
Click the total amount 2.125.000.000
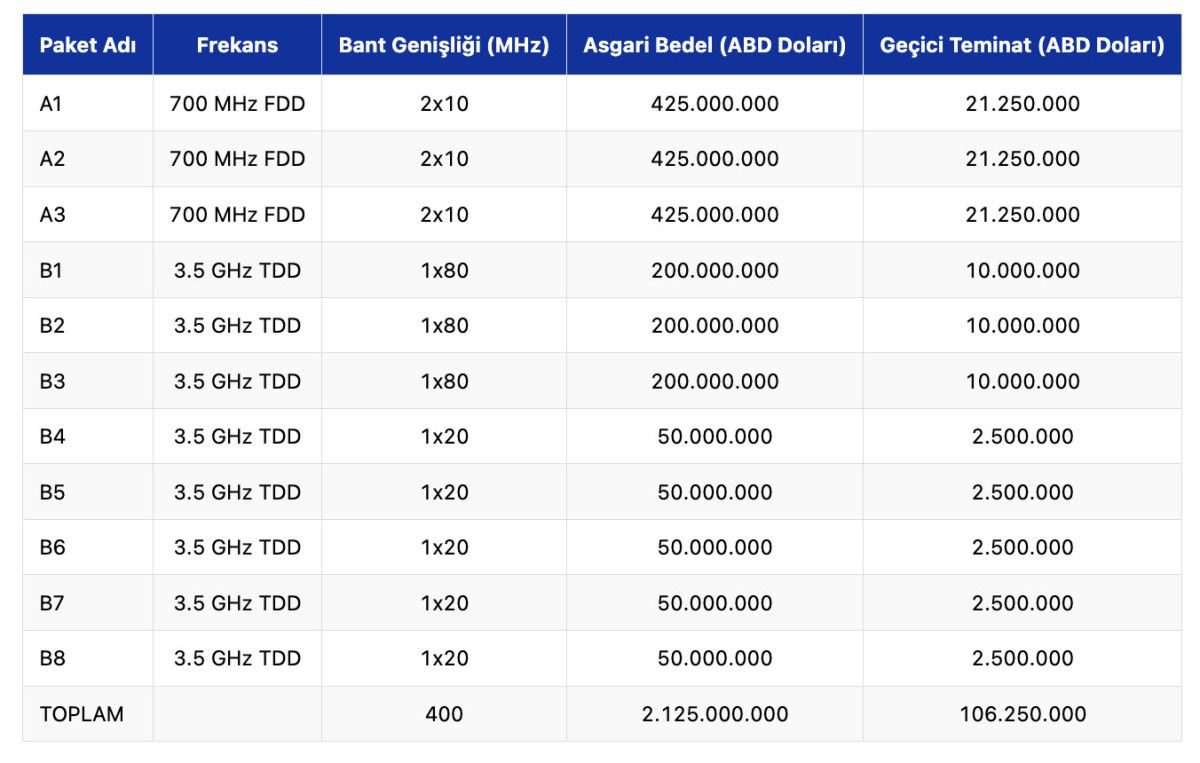[714, 714]
